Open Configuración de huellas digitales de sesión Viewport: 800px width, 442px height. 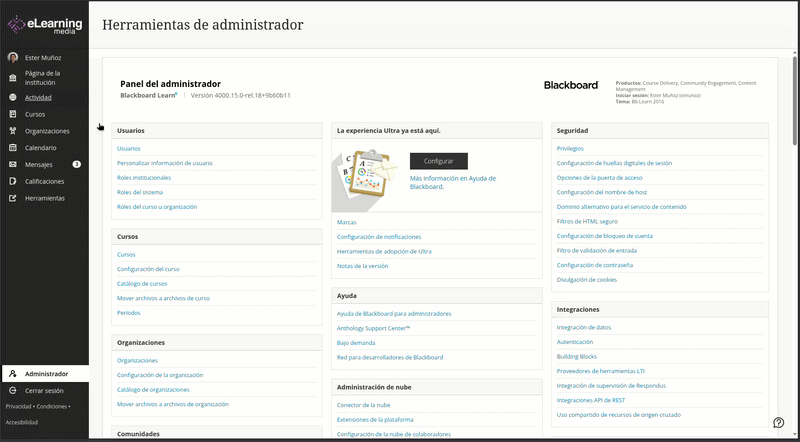(x=614, y=163)
